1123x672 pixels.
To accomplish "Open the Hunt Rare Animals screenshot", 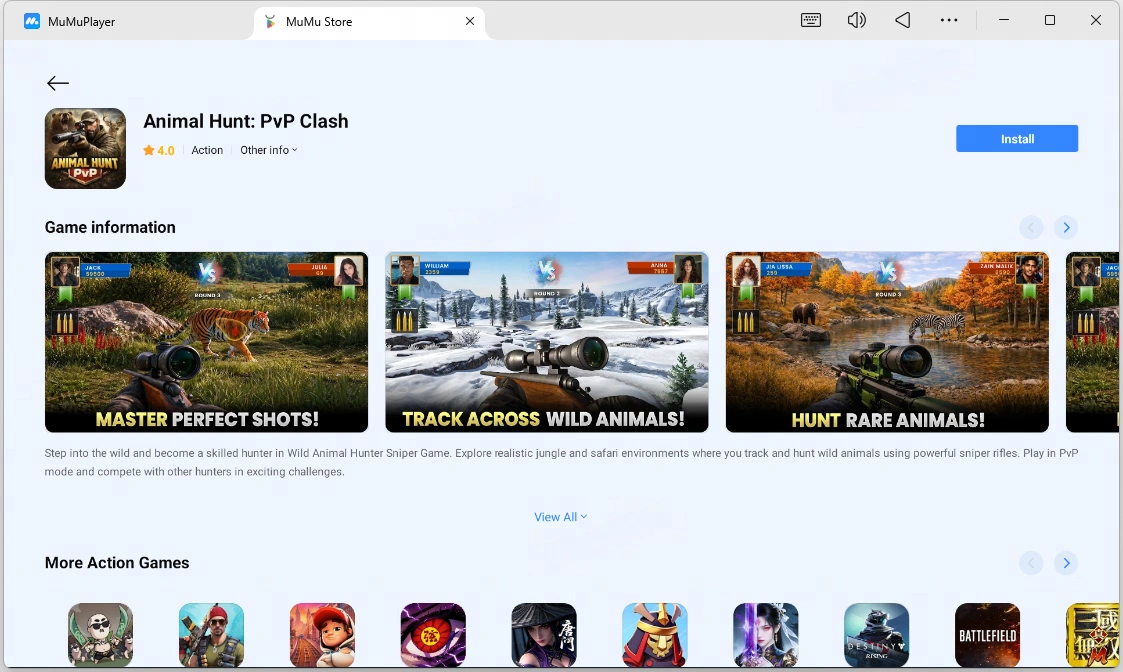I will click(887, 342).
